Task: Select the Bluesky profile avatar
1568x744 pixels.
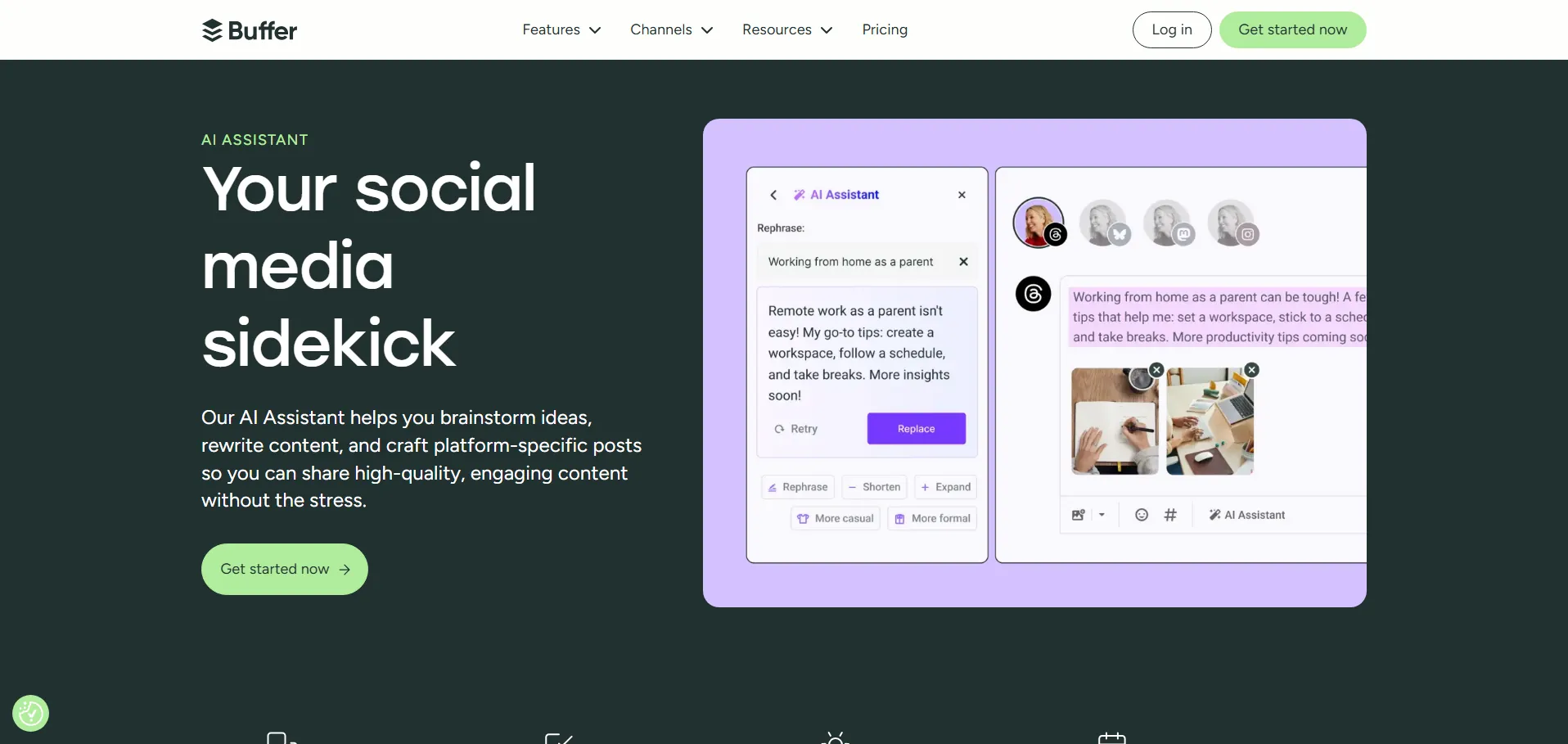Action: [x=1102, y=222]
